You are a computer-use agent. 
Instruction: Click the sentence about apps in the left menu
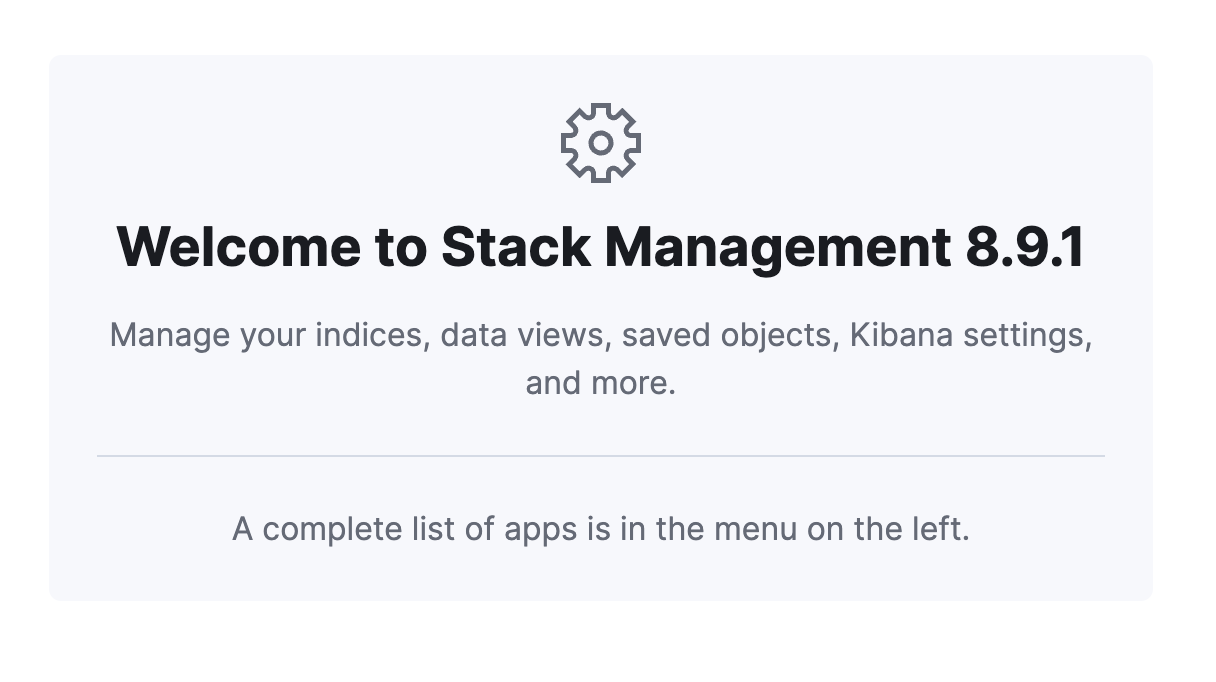tap(601, 528)
